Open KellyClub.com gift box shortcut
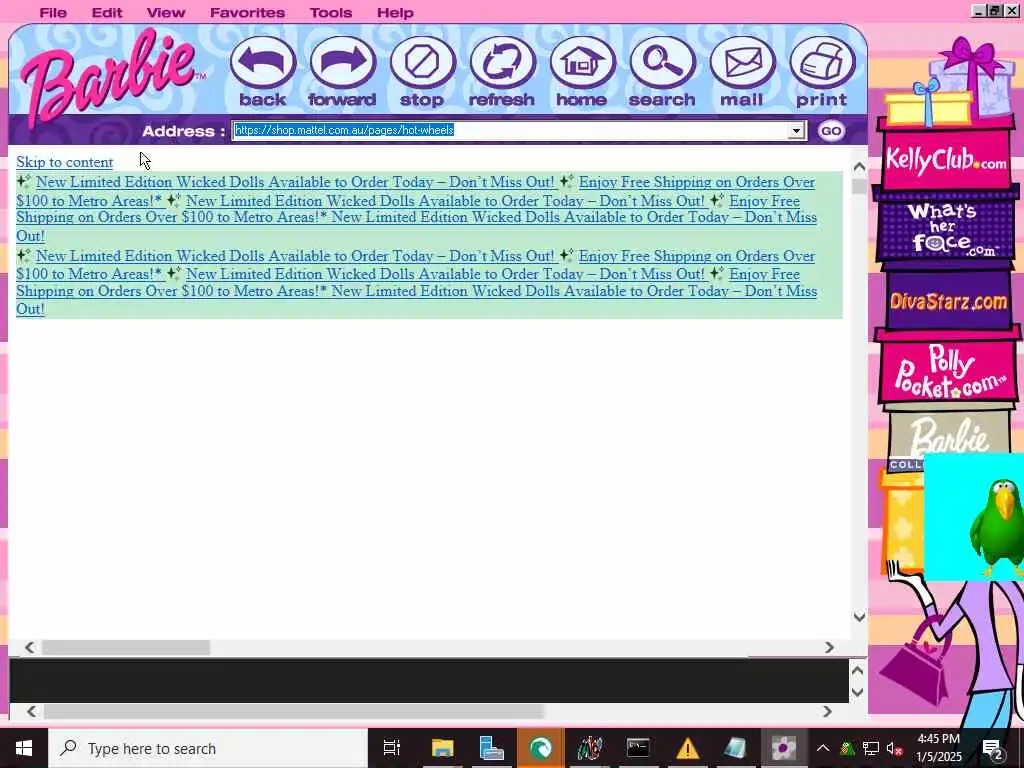The height and width of the screenshot is (768, 1024). click(x=946, y=159)
